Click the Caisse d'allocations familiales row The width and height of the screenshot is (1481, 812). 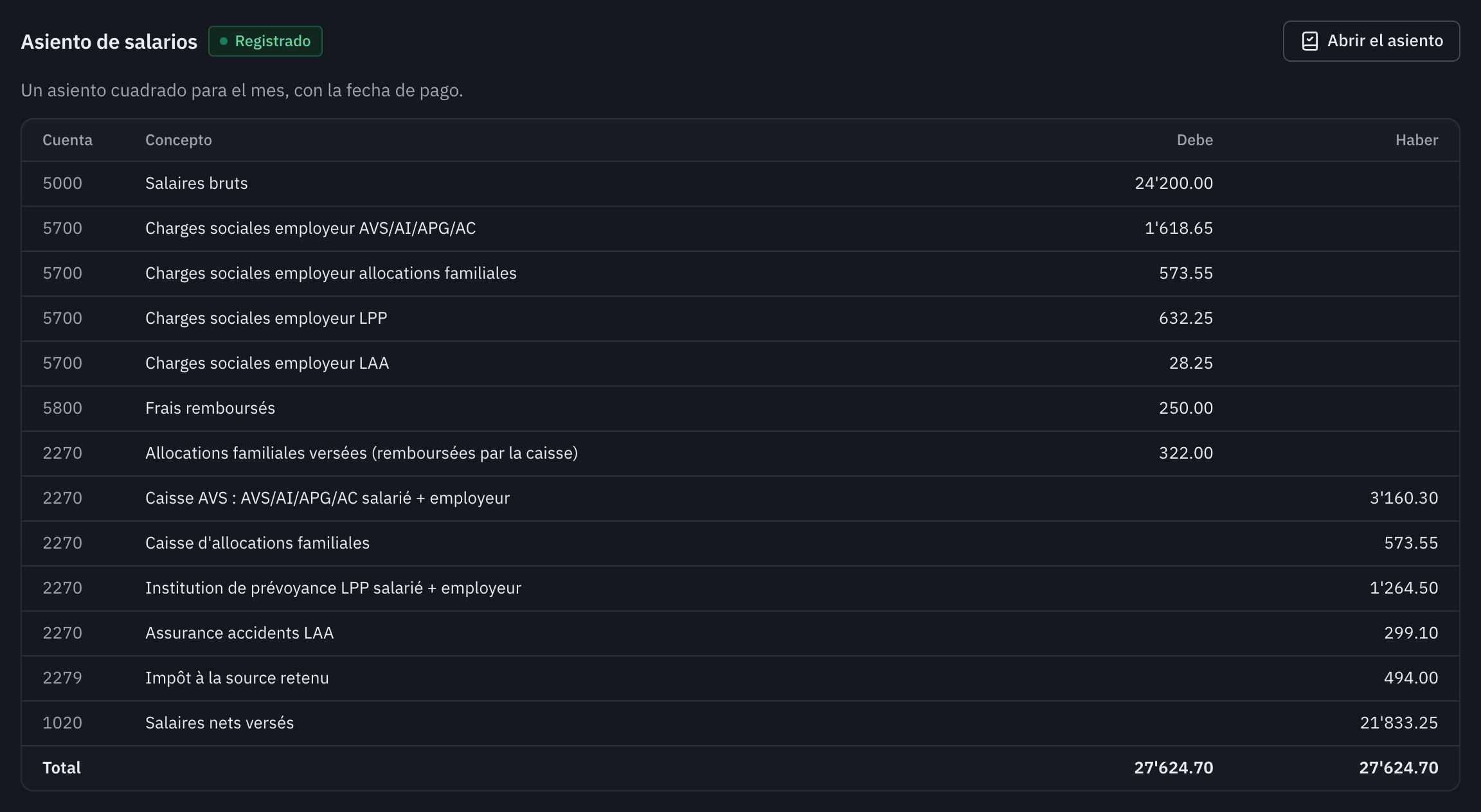coord(740,543)
